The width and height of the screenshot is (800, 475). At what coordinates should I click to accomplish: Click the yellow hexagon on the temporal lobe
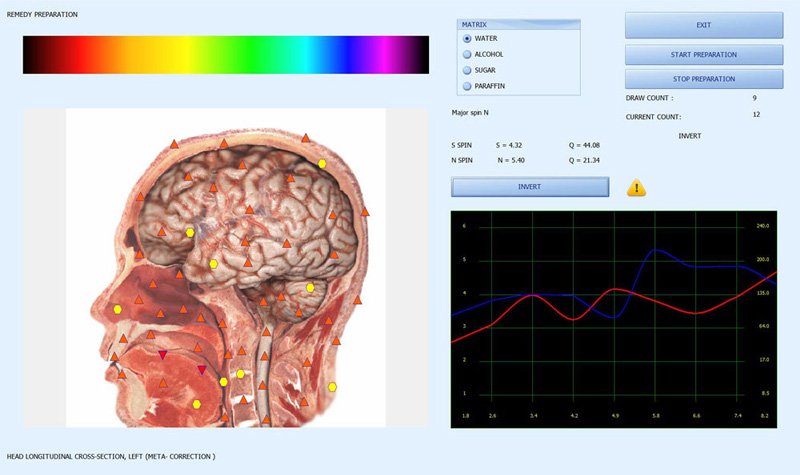214,264
